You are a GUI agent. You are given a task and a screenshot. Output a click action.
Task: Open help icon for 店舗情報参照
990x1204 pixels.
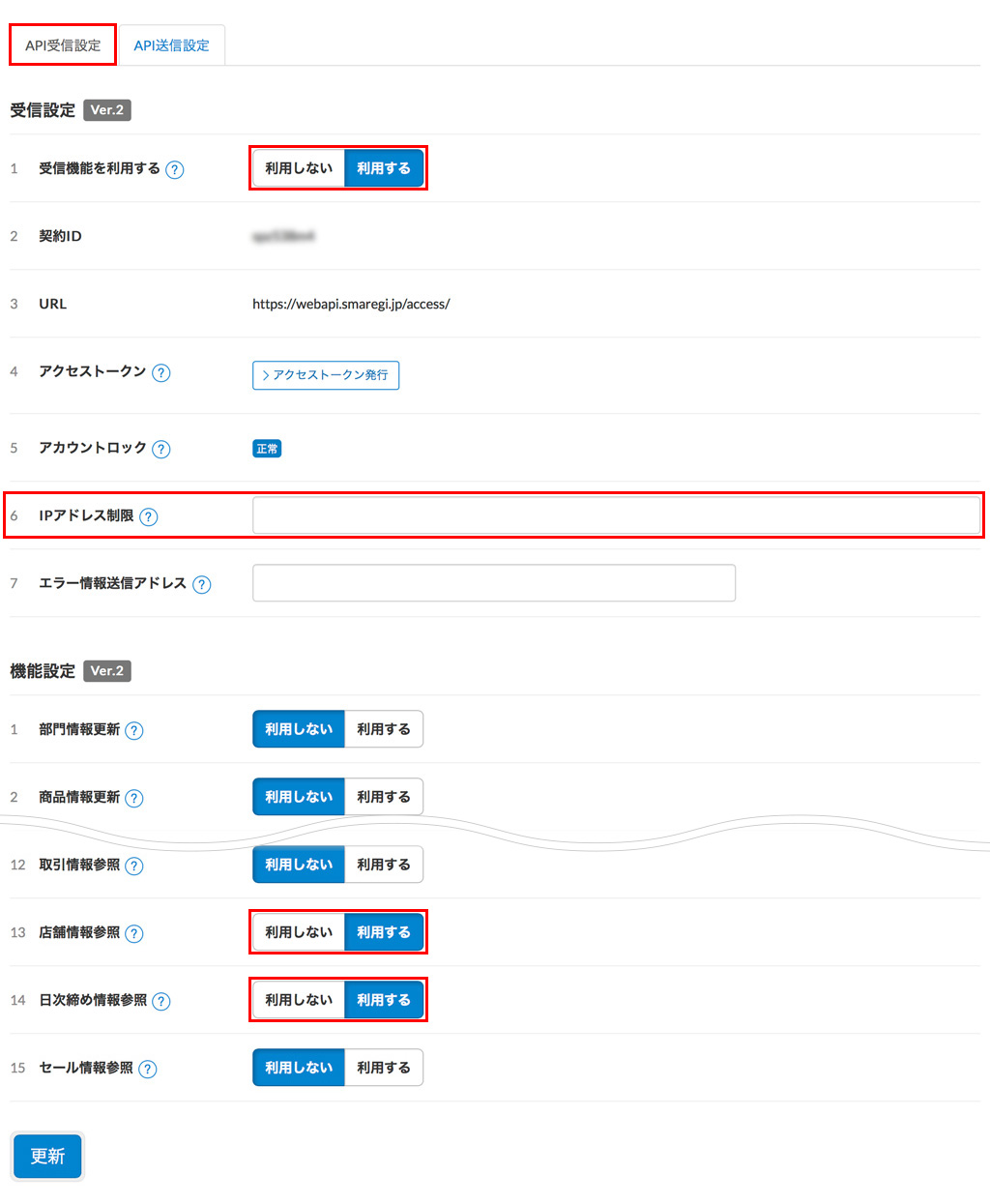pyautogui.click(x=134, y=933)
